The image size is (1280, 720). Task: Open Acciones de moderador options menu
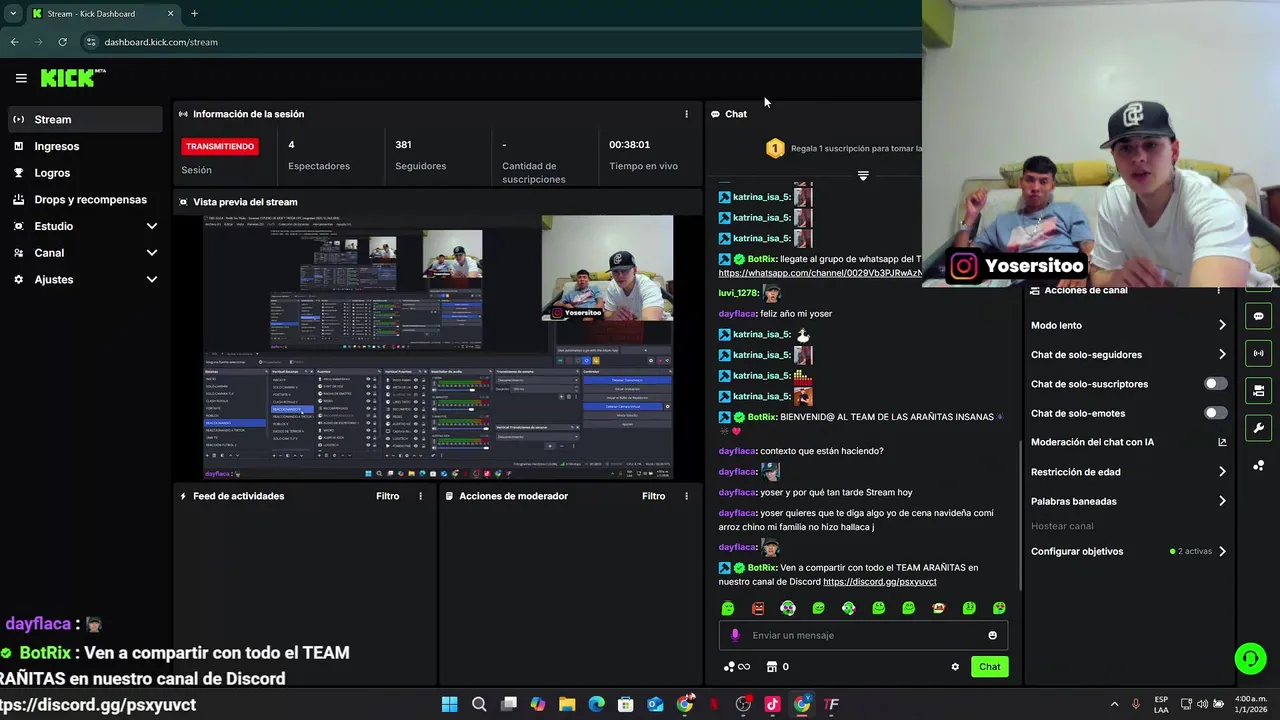click(x=686, y=496)
